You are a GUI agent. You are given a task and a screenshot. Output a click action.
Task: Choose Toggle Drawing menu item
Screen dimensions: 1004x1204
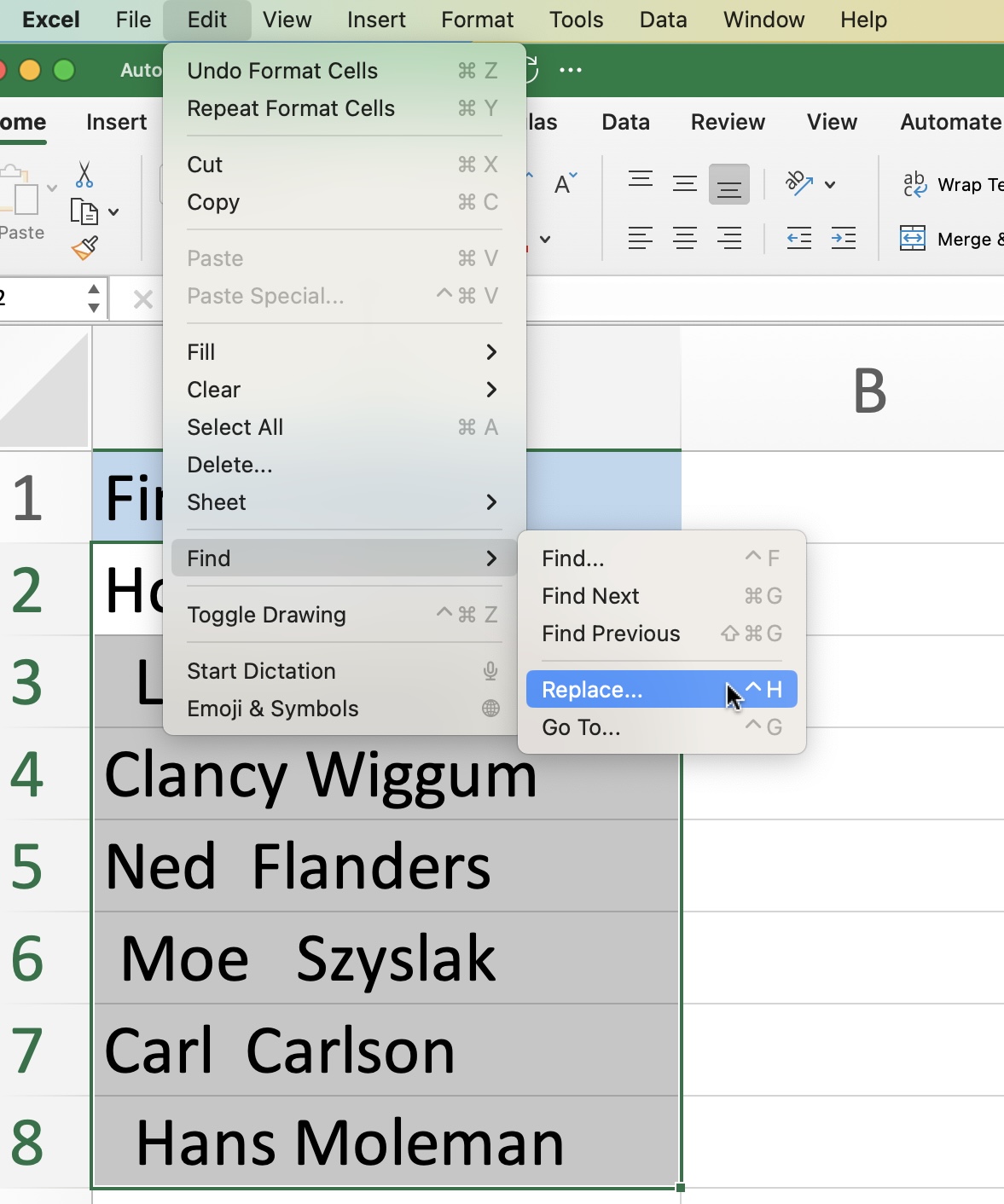(x=344, y=615)
